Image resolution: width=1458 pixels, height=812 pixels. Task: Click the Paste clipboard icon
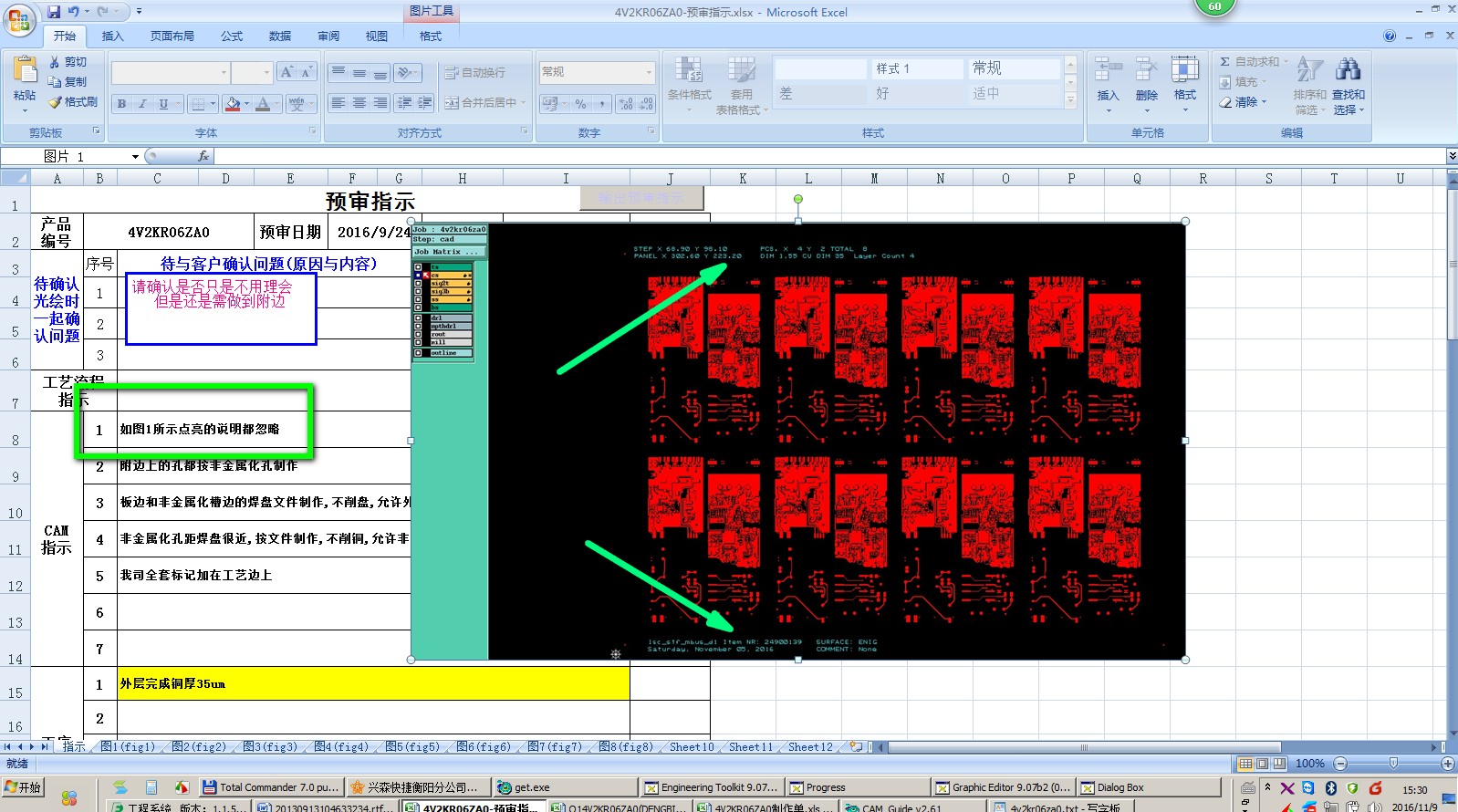(25, 70)
